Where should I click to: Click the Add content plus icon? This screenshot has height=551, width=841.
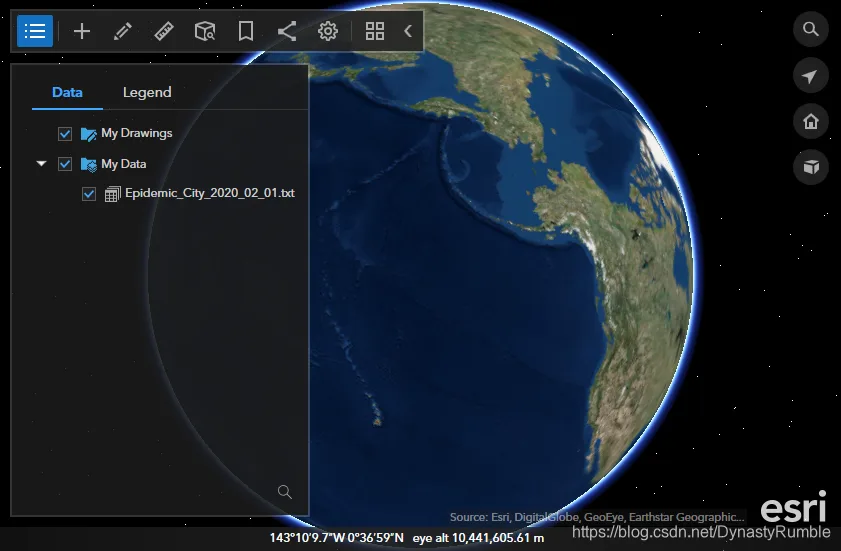(82, 31)
